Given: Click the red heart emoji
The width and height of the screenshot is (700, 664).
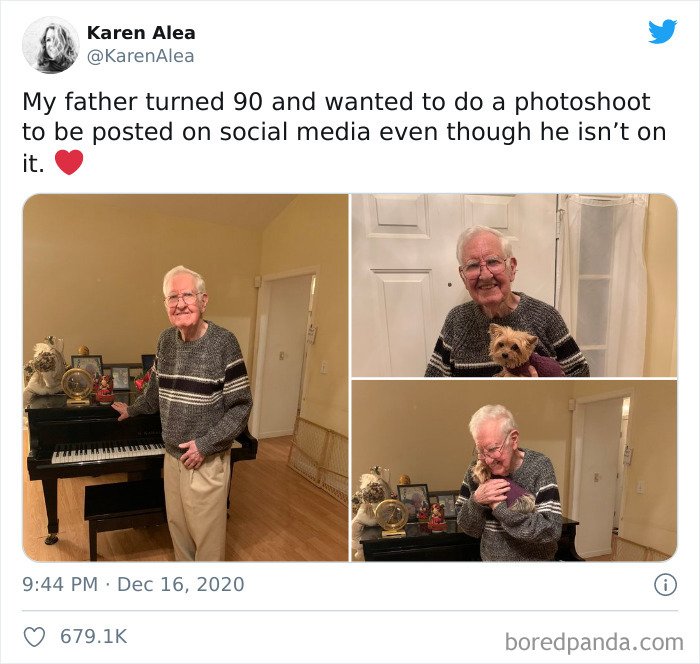Looking at the screenshot, I should (x=69, y=163).
